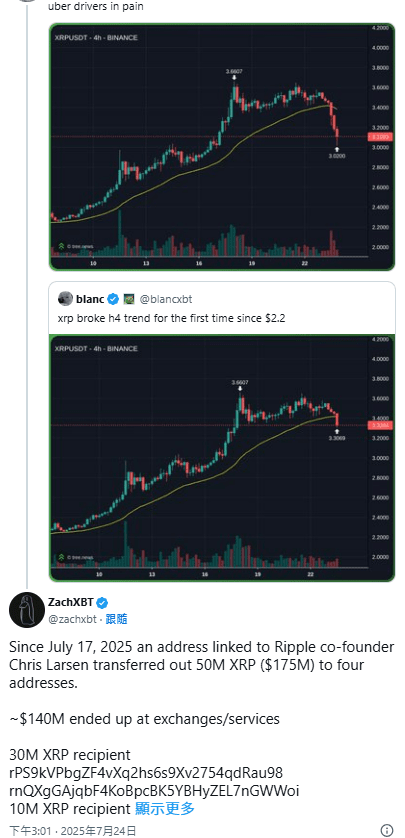
Task: Expand tweet with 顯示更多 link
Action: [x=165, y=809]
